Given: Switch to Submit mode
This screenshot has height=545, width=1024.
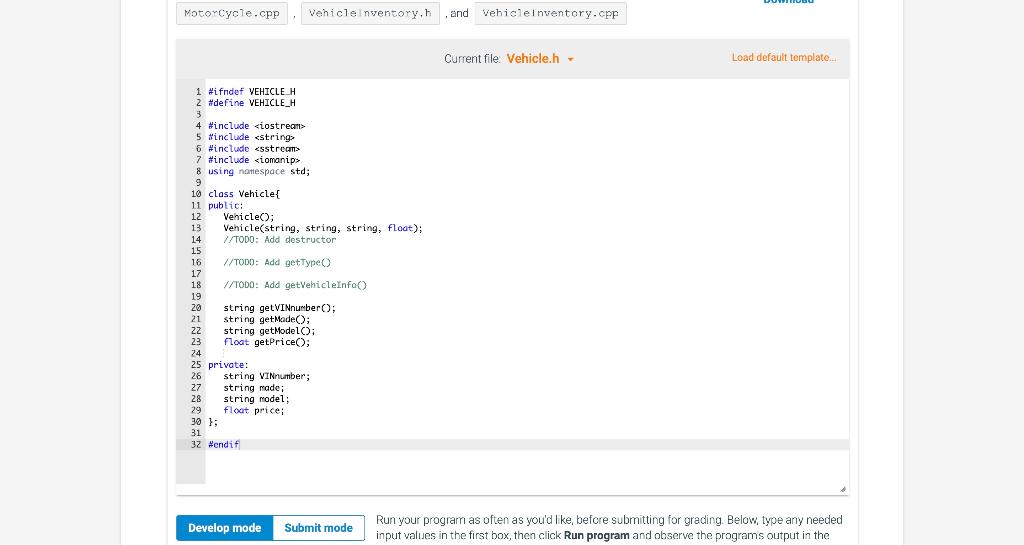Looking at the screenshot, I should (x=319, y=528).
